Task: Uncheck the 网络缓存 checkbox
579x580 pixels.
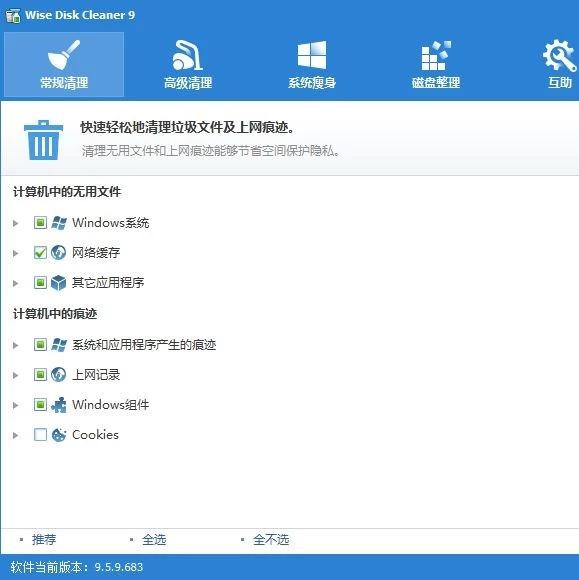Action: [x=40, y=253]
